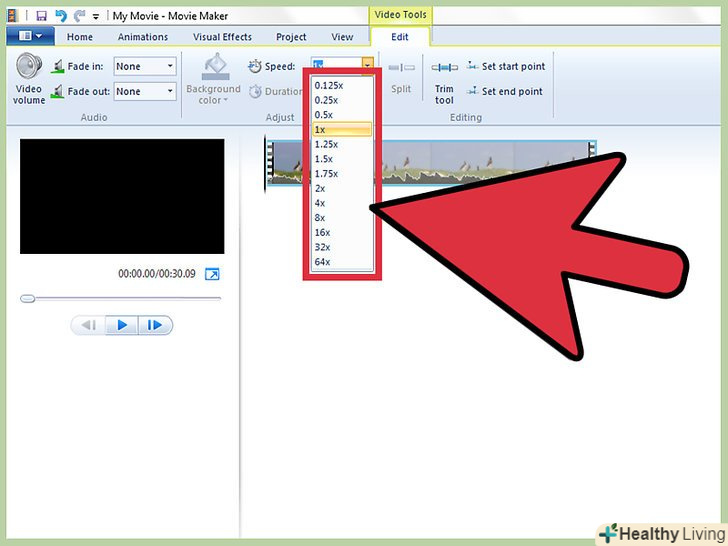Click the Previous frame button
This screenshot has width=728, height=546.
coord(88,325)
